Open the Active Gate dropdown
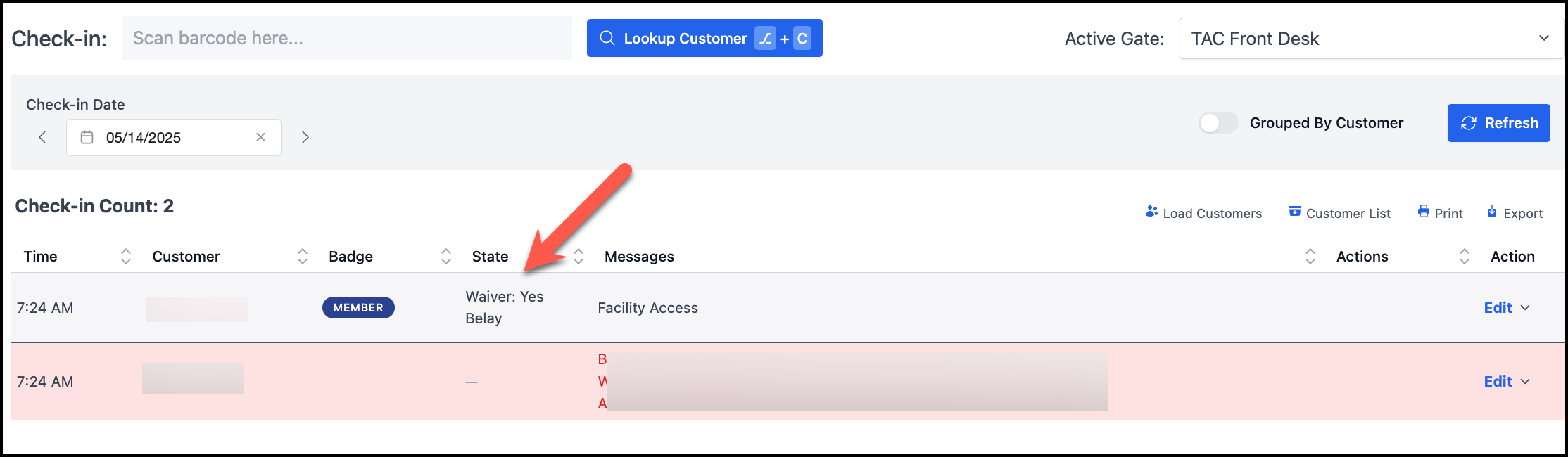The image size is (1568, 457). pos(1371,39)
